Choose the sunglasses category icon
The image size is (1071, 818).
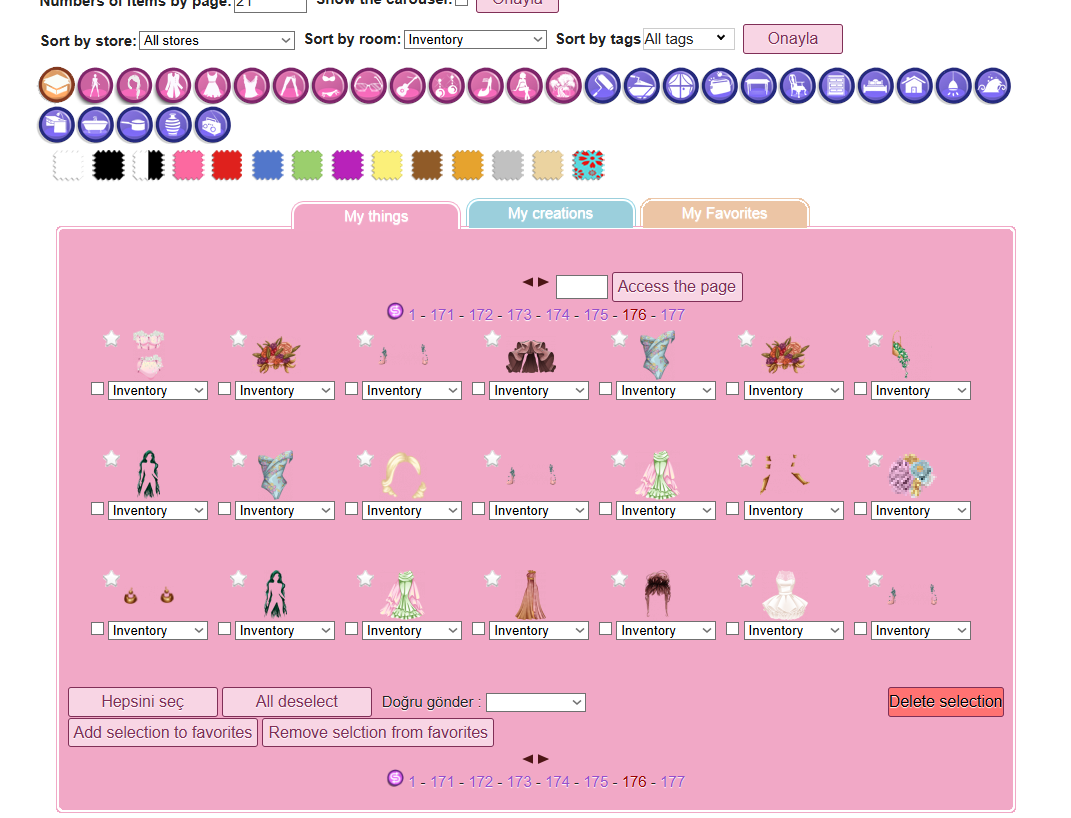(x=369, y=86)
